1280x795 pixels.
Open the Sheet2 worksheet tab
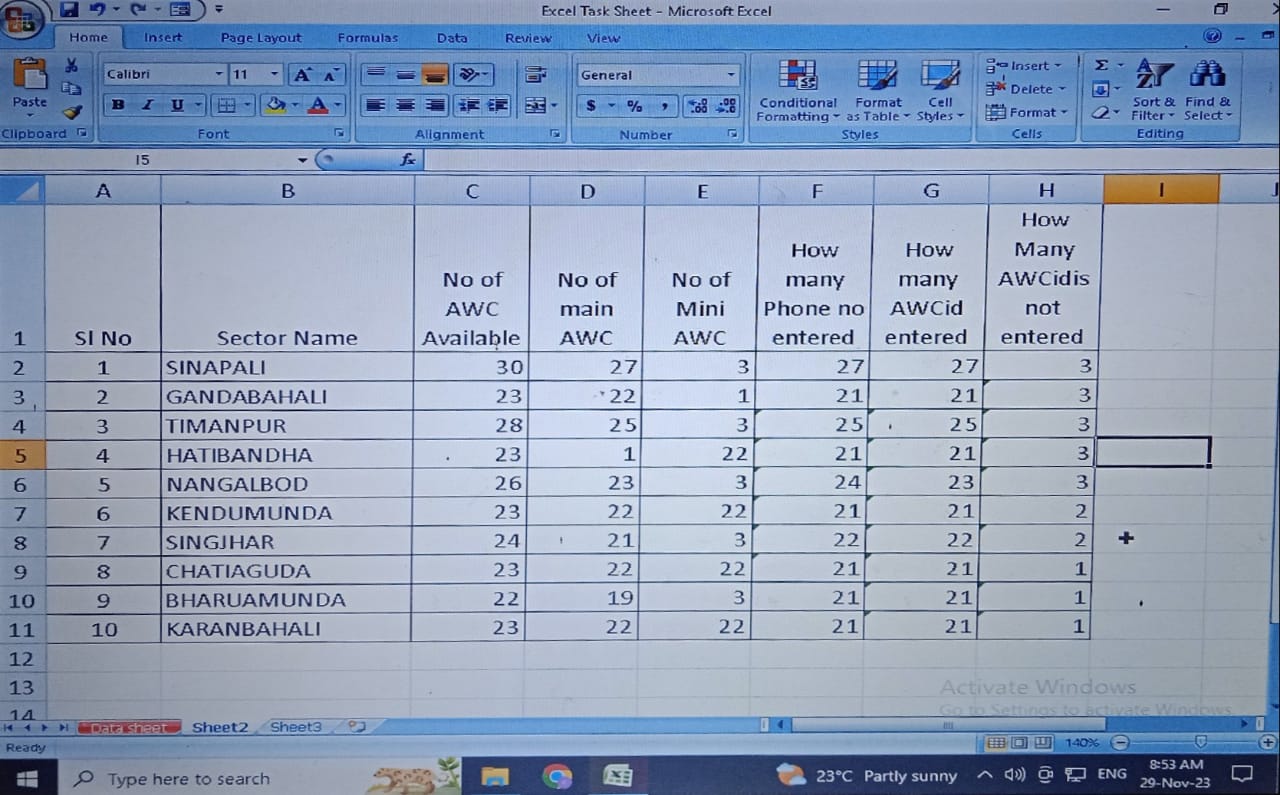[x=219, y=727]
